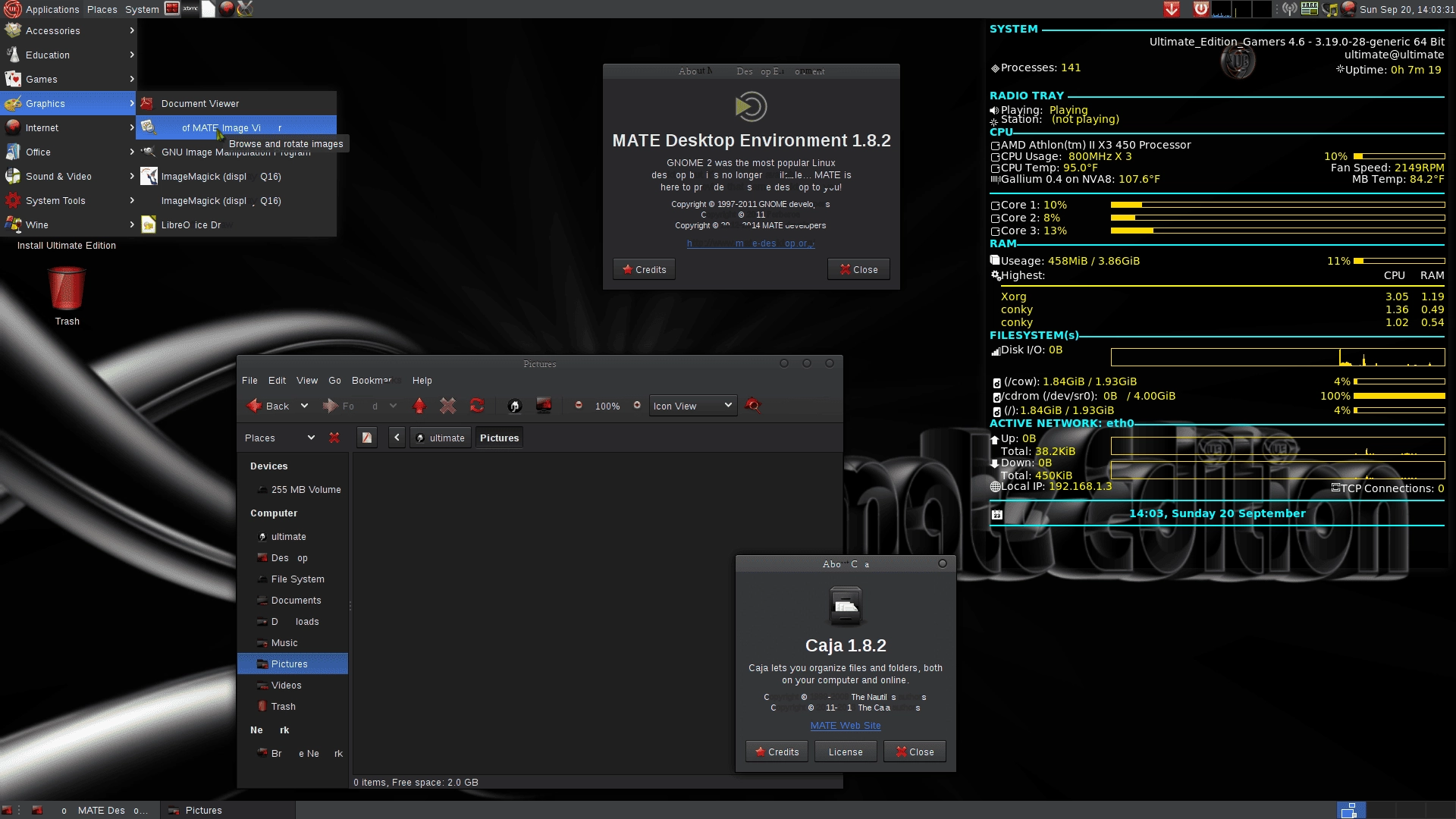Click the red power button tray icon

[1200, 9]
